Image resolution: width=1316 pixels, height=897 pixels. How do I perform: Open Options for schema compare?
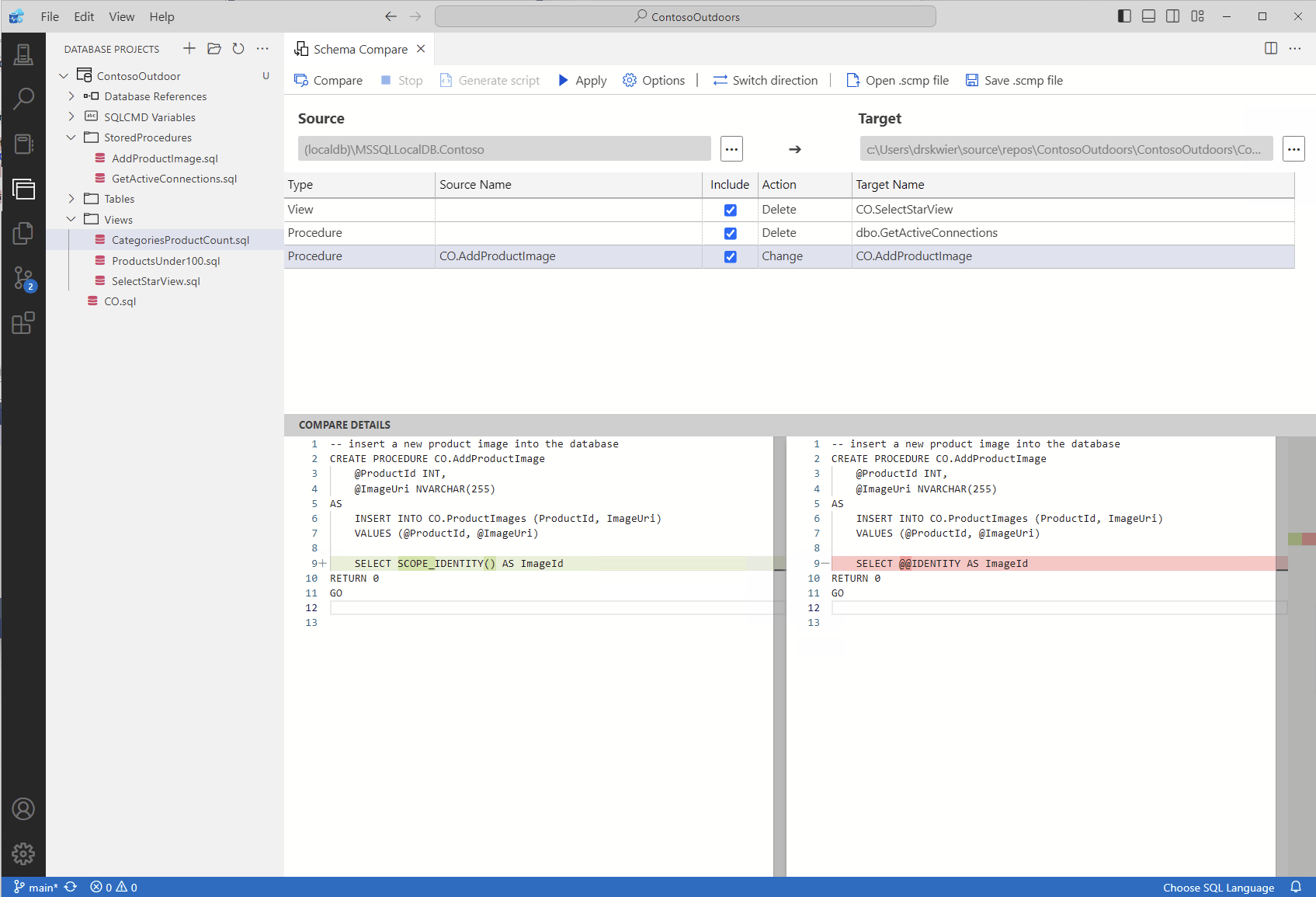click(x=654, y=80)
